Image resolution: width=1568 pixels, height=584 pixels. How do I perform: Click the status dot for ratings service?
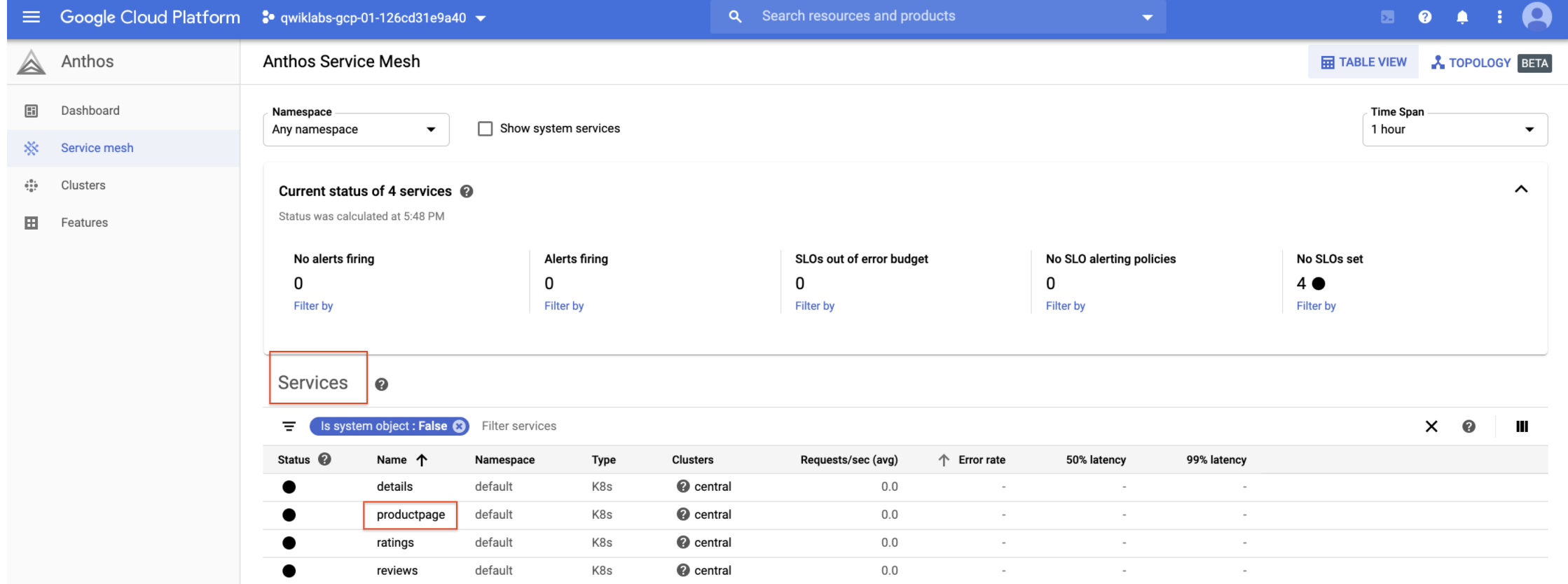[x=289, y=543]
